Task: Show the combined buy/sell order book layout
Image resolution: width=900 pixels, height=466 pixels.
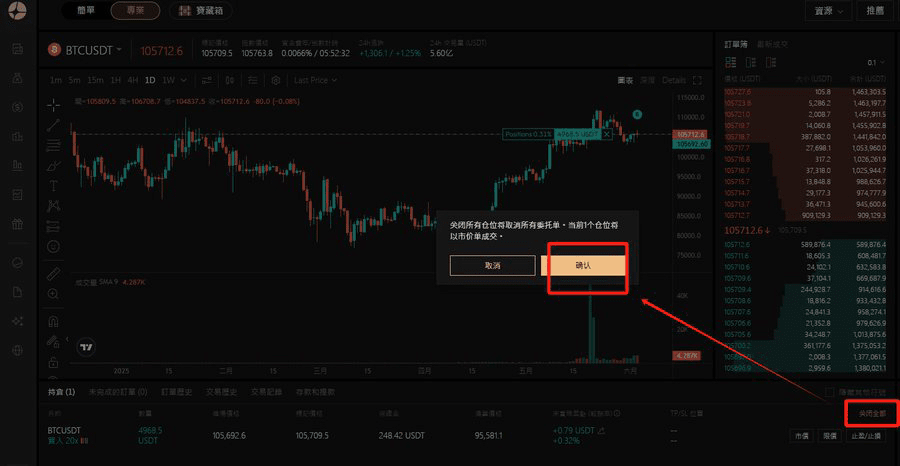Action: pos(729,62)
